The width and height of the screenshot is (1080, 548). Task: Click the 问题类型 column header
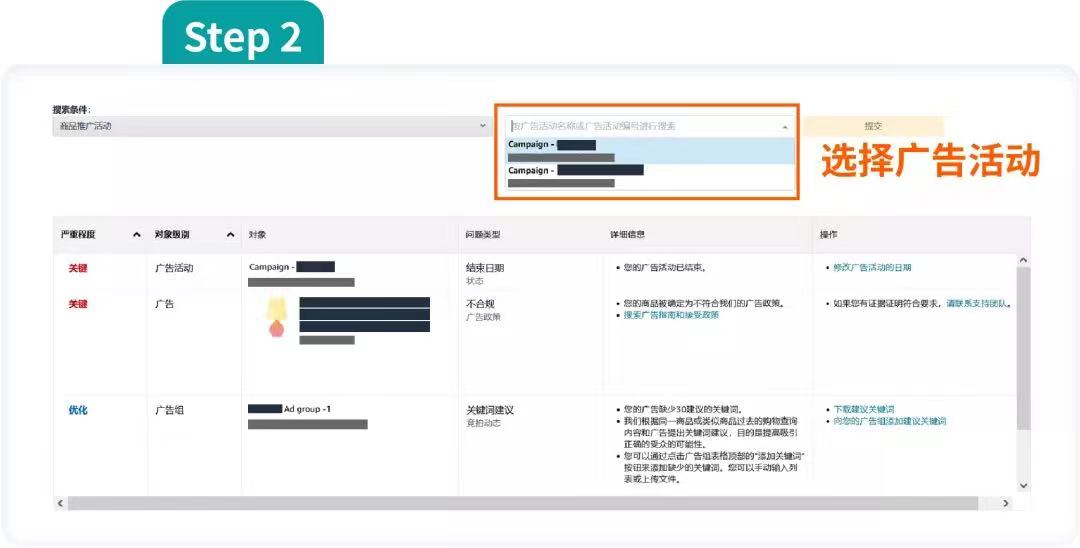tap(483, 235)
